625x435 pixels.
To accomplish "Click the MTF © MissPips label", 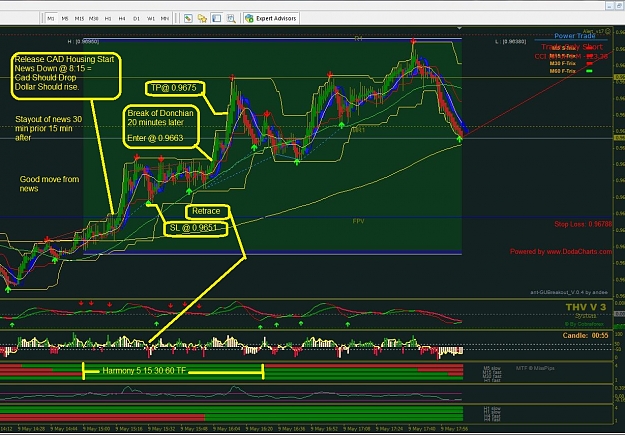I will coord(535,368).
